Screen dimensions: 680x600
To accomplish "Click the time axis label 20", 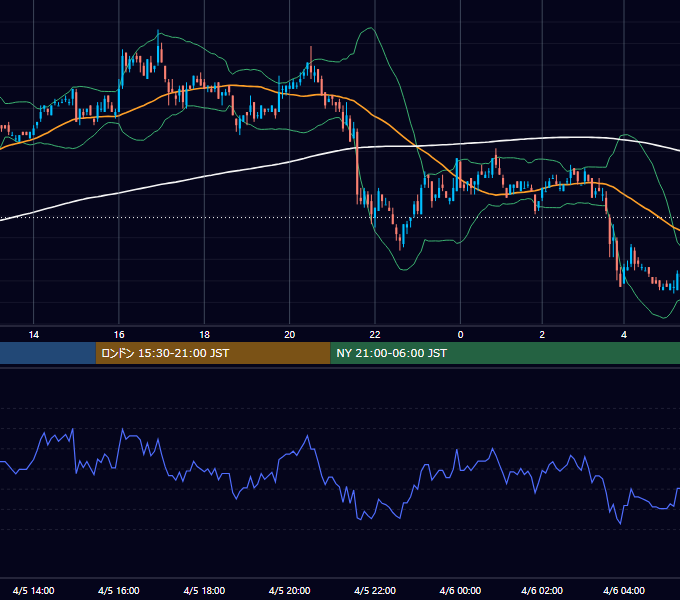I will [x=290, y=335].
